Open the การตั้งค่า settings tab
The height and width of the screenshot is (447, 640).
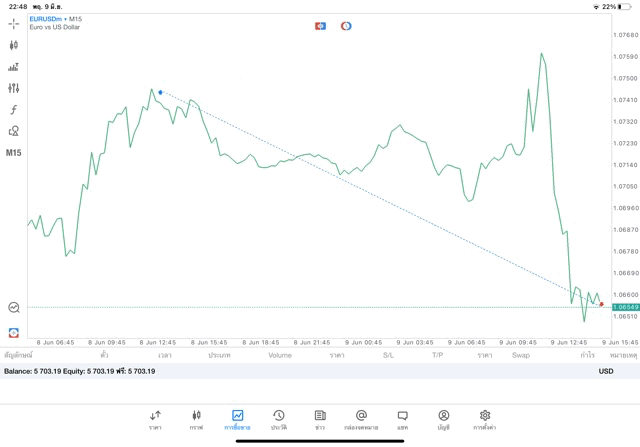485,419
